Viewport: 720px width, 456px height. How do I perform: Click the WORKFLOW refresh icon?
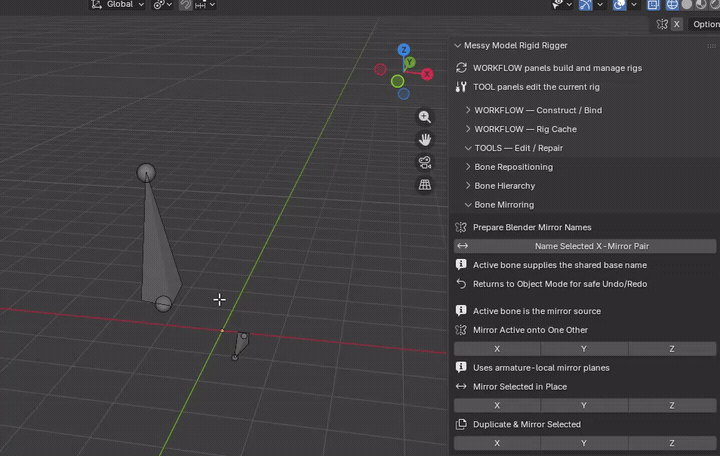pos(461,68)
